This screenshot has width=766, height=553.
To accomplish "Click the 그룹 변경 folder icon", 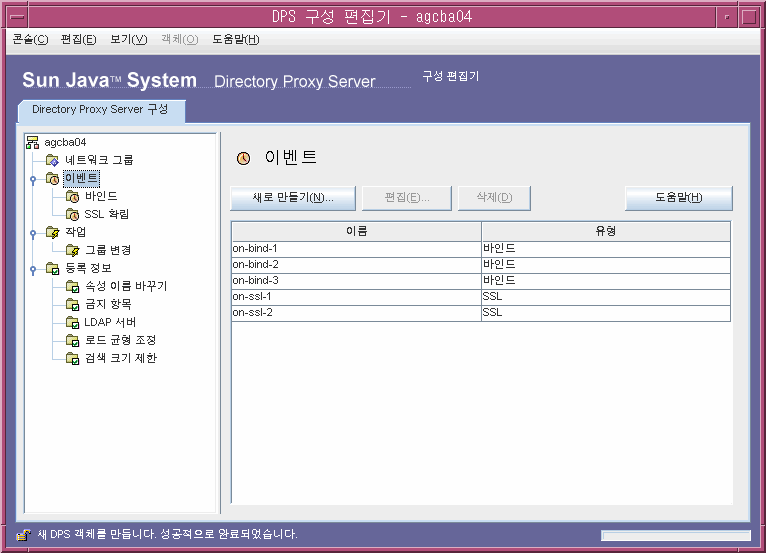I will click(x=72, y=251).
